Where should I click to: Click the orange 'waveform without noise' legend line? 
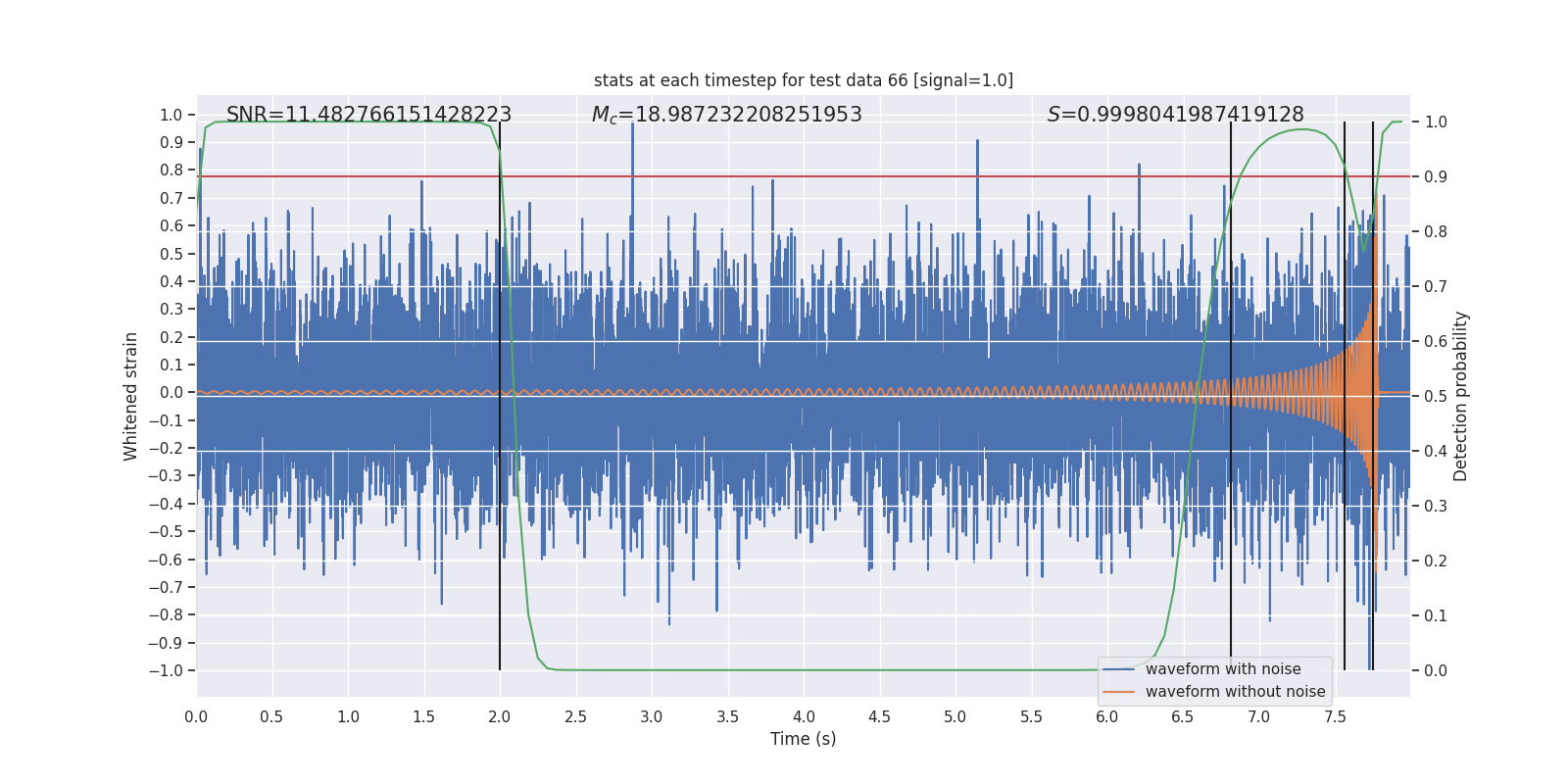1118,692
